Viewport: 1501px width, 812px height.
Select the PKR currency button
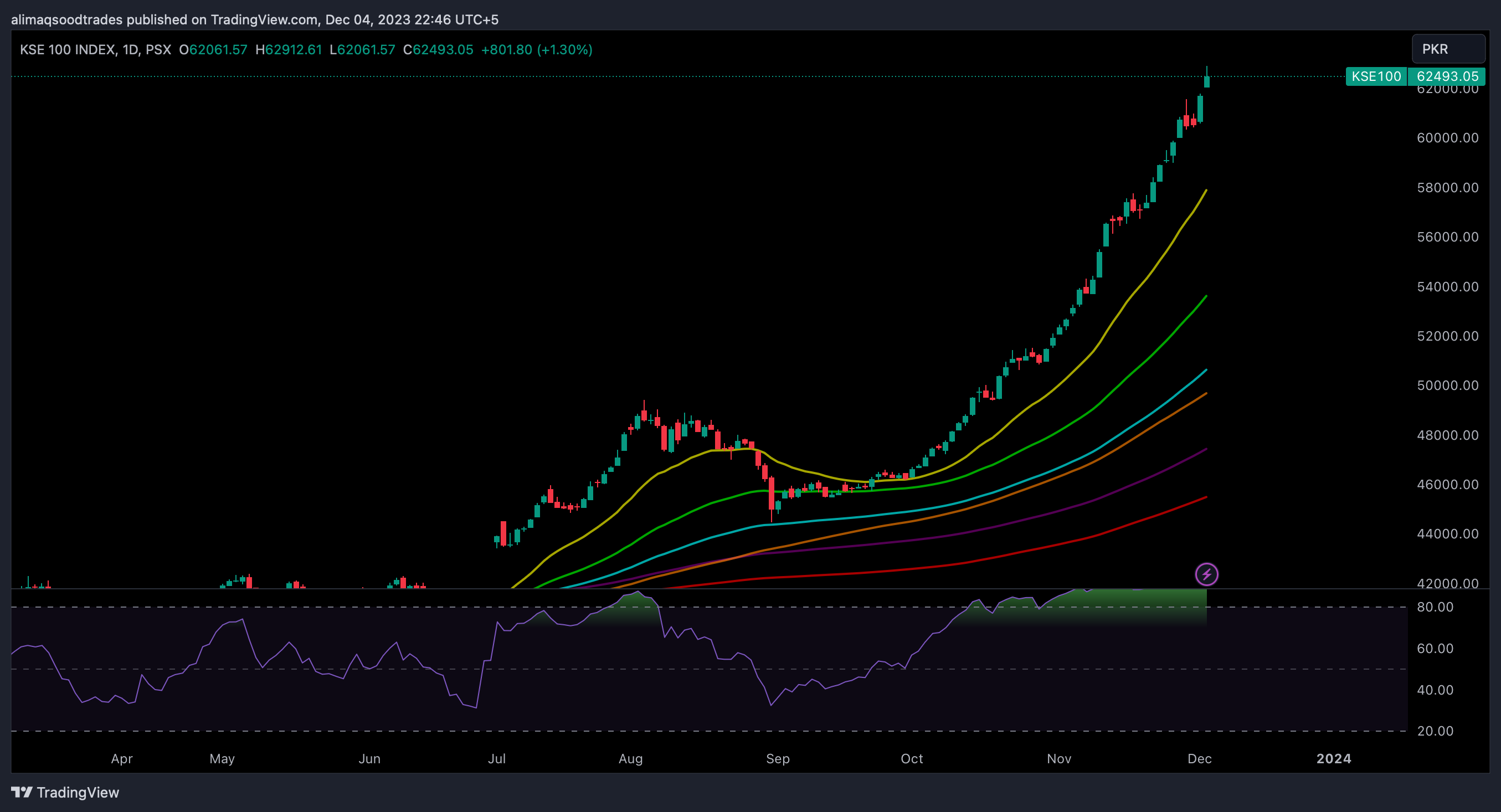tap(1448, 49)
